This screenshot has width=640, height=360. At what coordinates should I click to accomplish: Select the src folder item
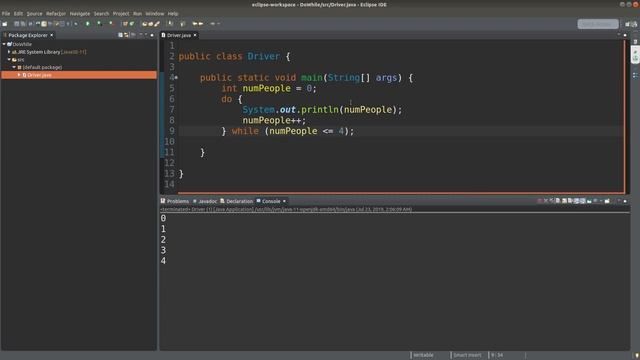tap(18, 60)
